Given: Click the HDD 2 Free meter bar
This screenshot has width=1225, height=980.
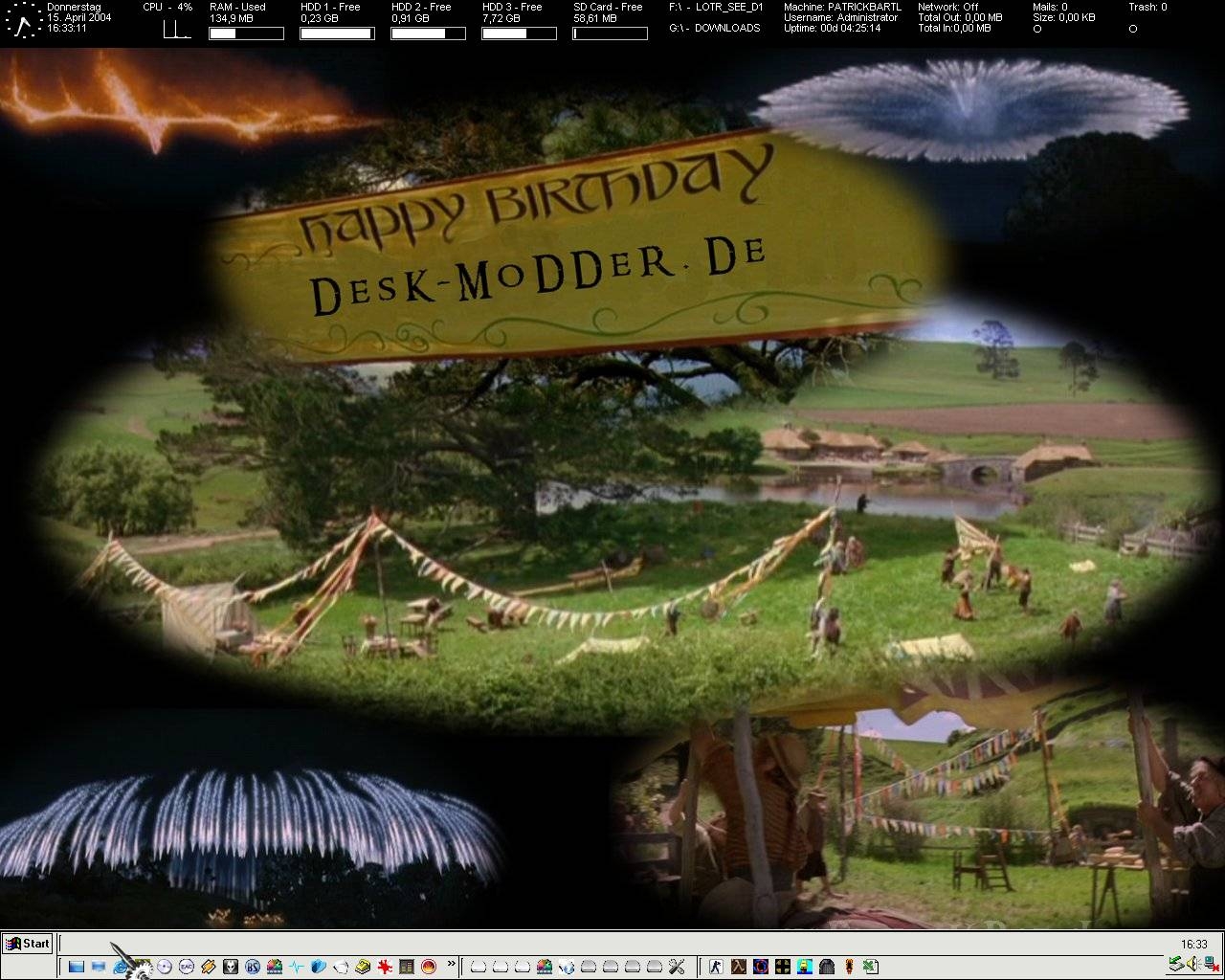Looking at the screenshot, I should point(428,33).
